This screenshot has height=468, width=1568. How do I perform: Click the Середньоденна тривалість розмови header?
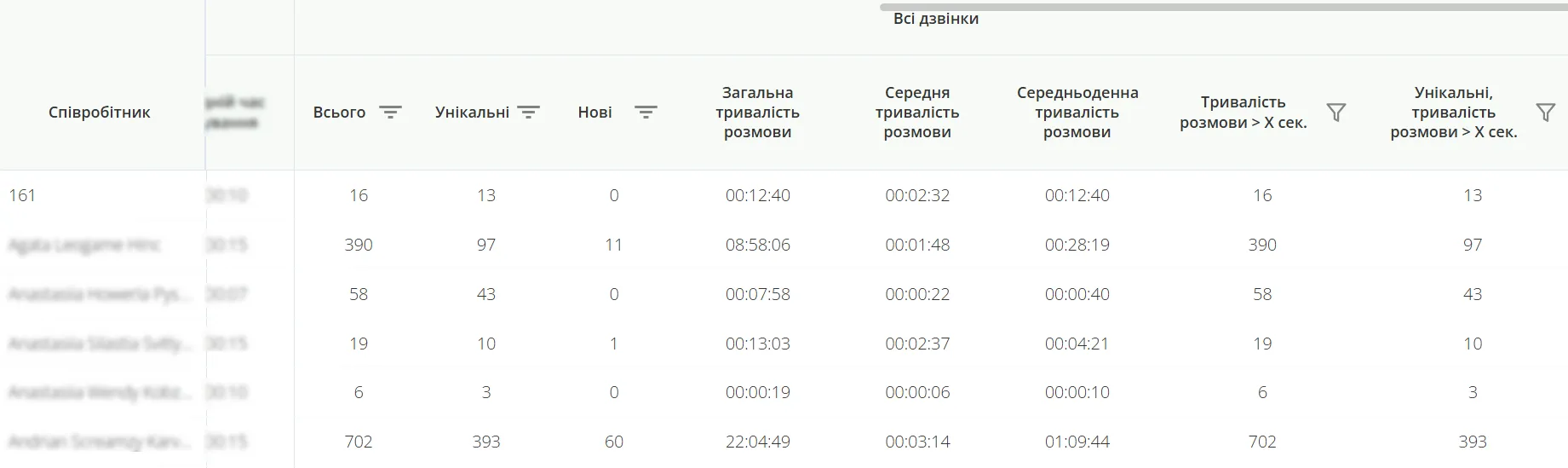click(1077, 113)
